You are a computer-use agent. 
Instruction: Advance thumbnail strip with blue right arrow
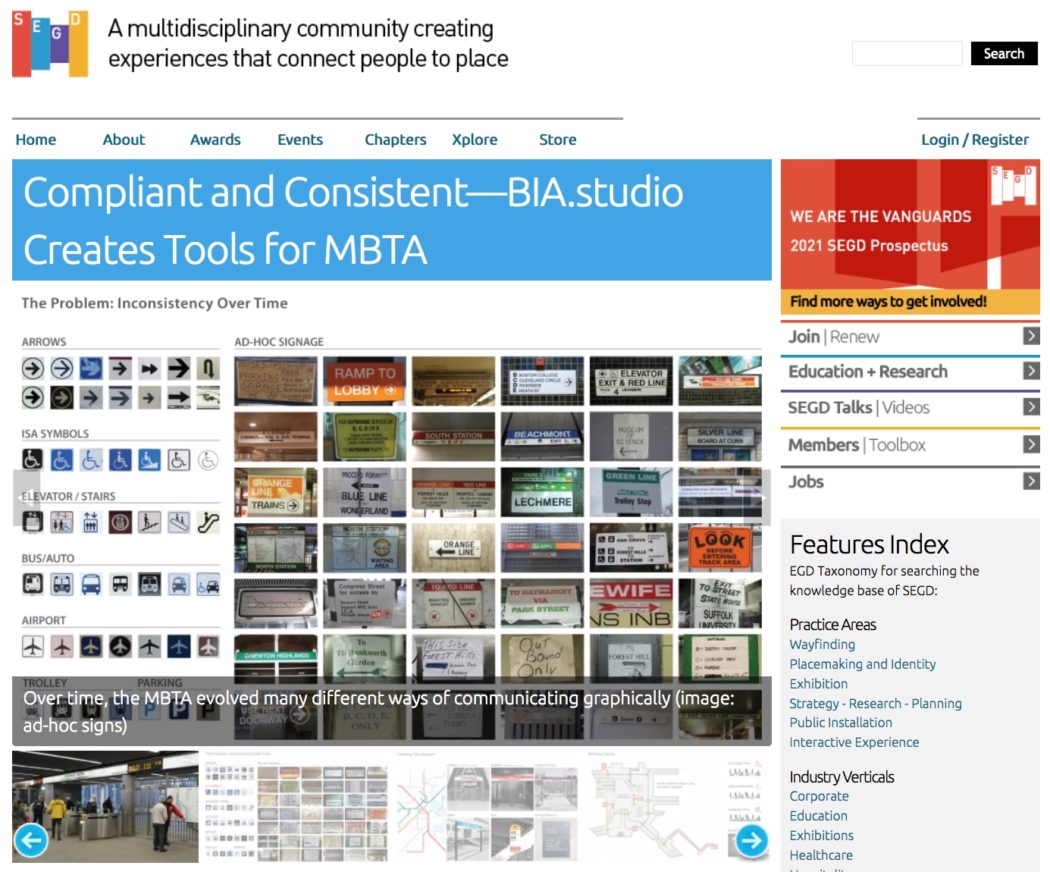pos(751,840)
